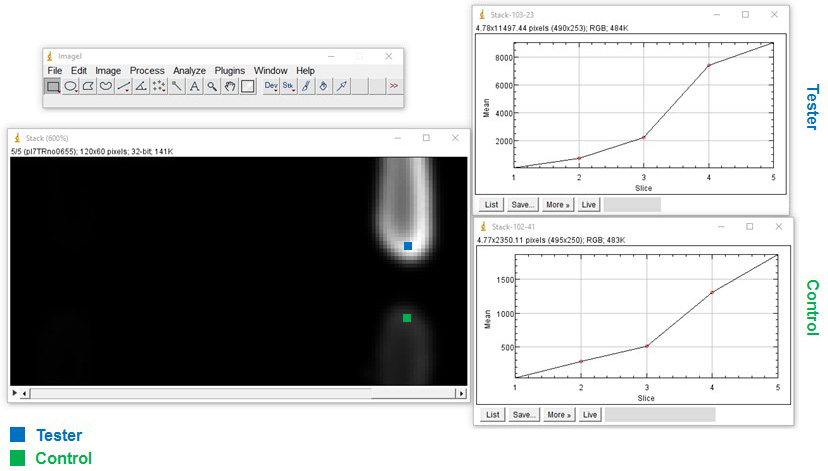Open the Color picker tool
This screenshot has width=828, height=471.
(x=248, y=86)
